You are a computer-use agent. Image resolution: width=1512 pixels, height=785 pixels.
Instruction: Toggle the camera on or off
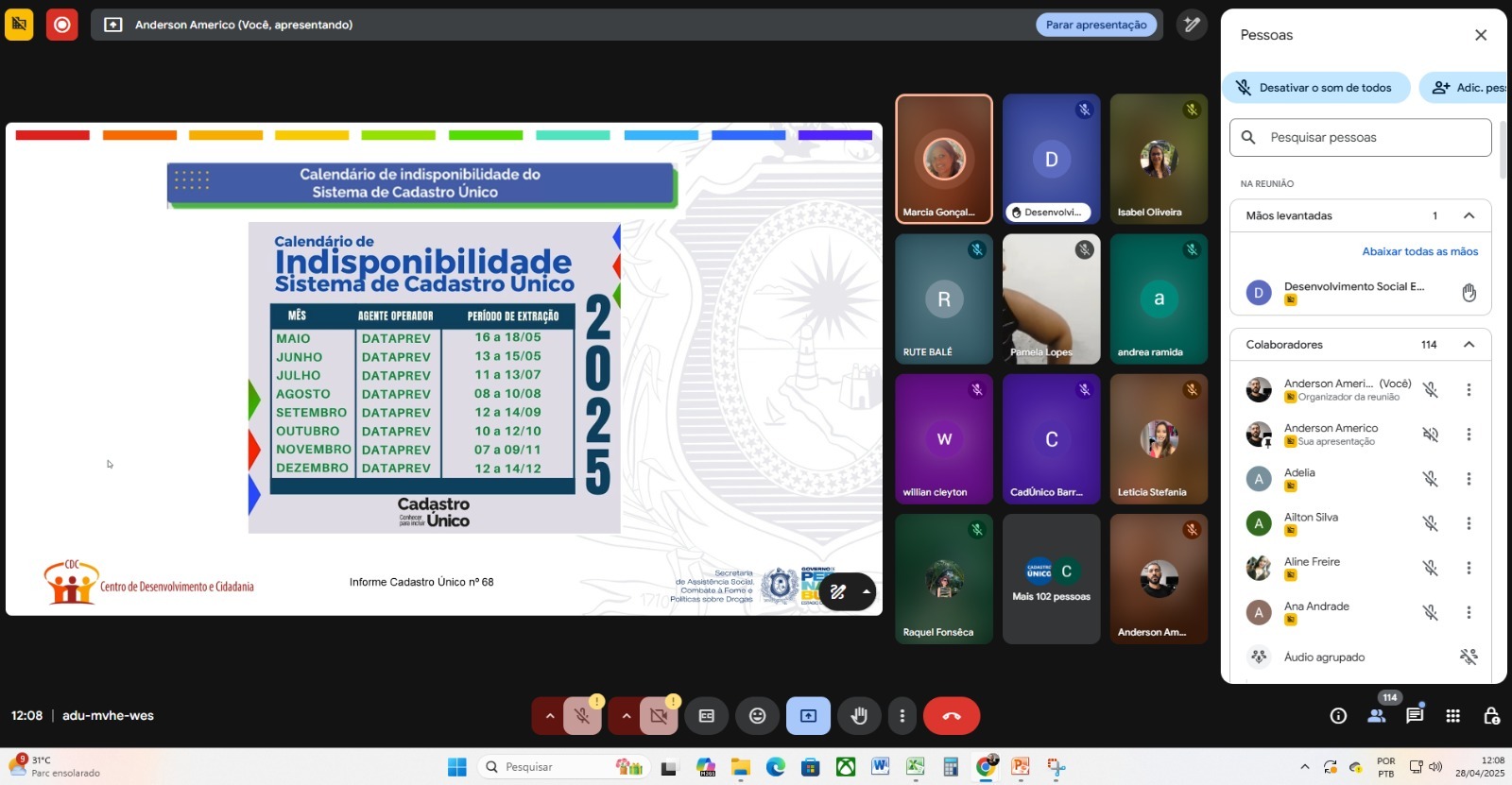click(x=659, y=716)
